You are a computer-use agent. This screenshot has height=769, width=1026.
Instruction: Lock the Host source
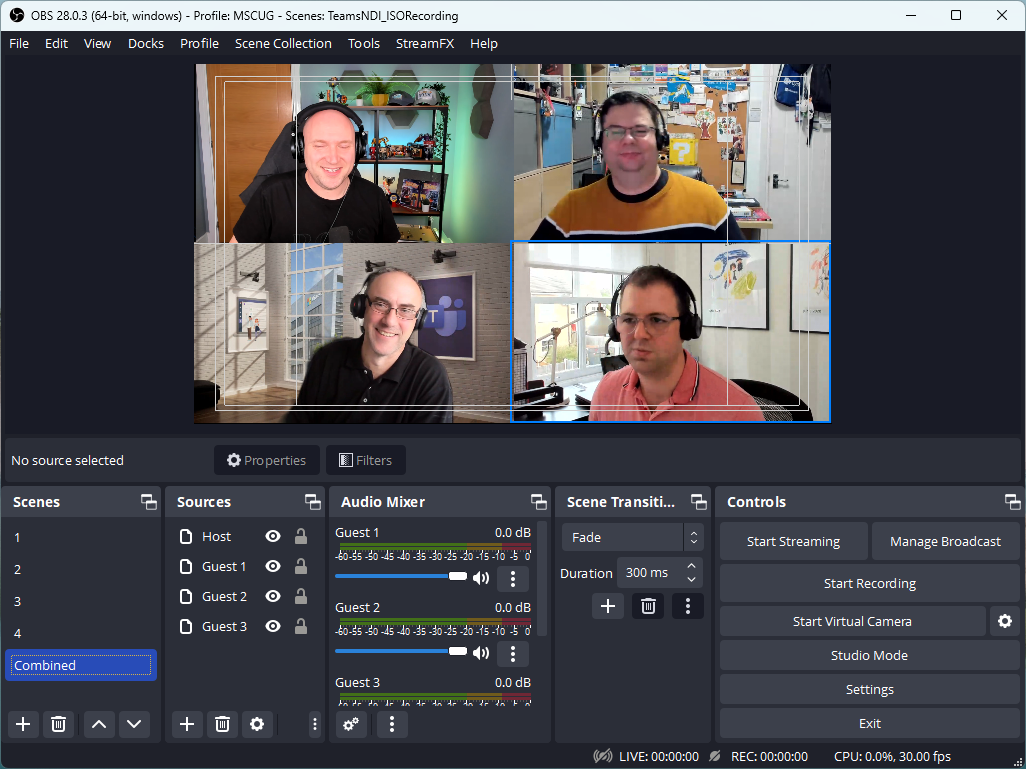[300, 536]
